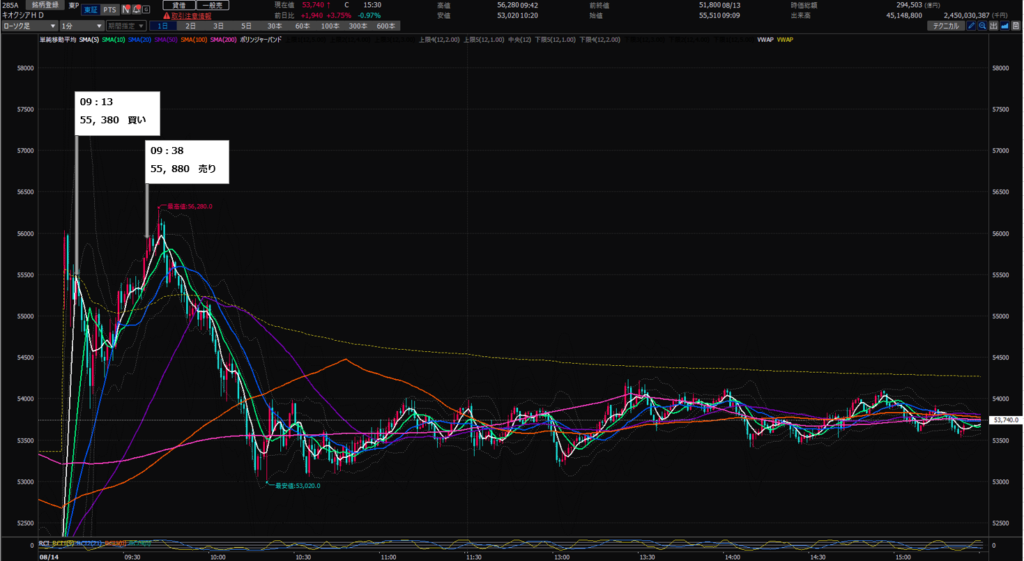Click the 最高値:56,280.0 chart marker

(x=190, y=206)
